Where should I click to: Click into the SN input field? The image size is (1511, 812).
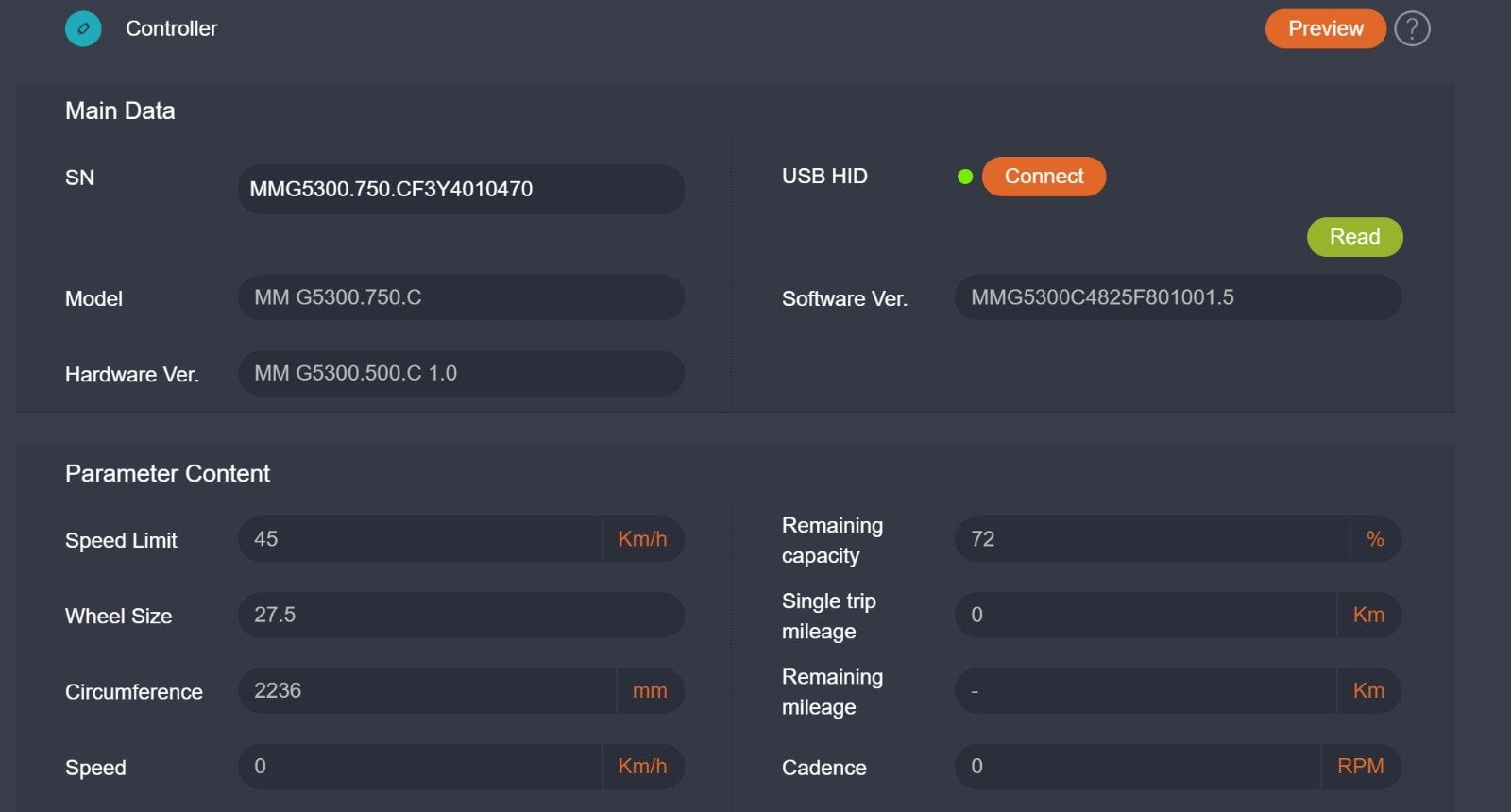tap(461, 189)
